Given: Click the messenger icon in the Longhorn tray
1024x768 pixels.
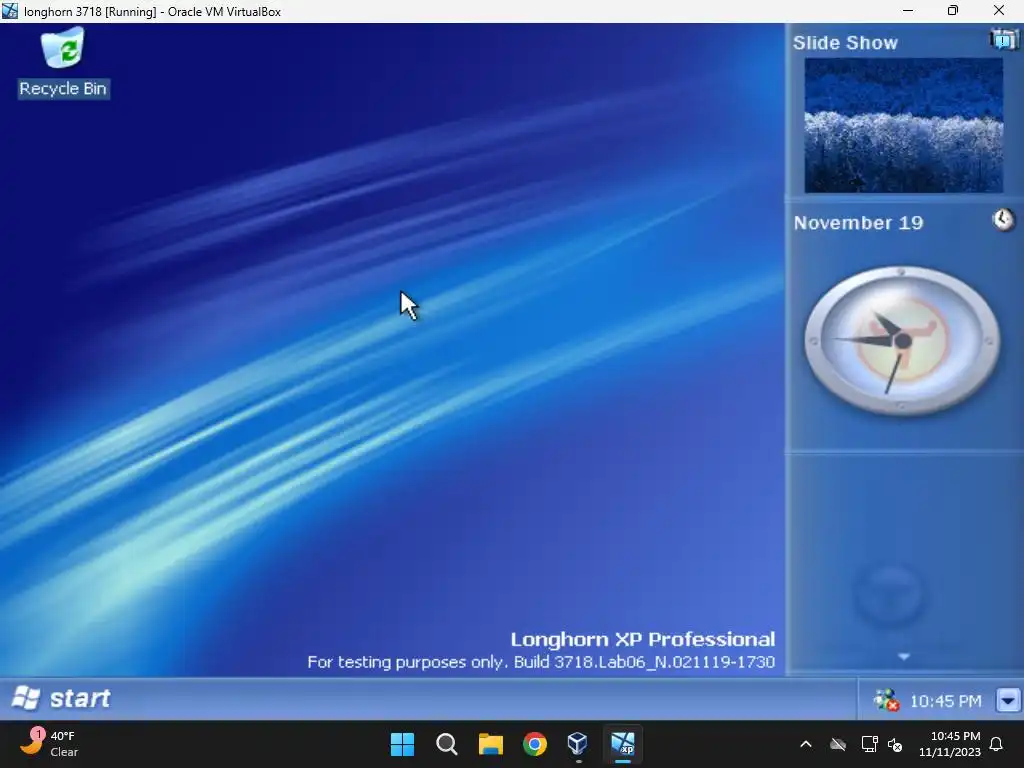Looking at the screenshot, I should coord(886,701).
